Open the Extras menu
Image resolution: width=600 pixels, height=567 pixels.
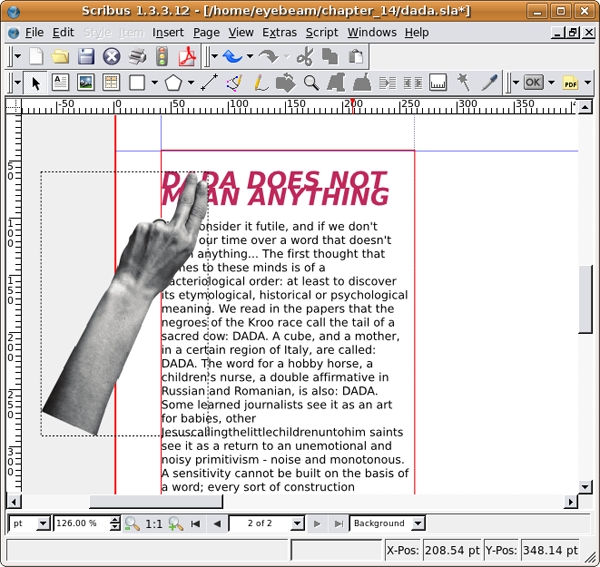pyautogui.click(x=279, y=32)
